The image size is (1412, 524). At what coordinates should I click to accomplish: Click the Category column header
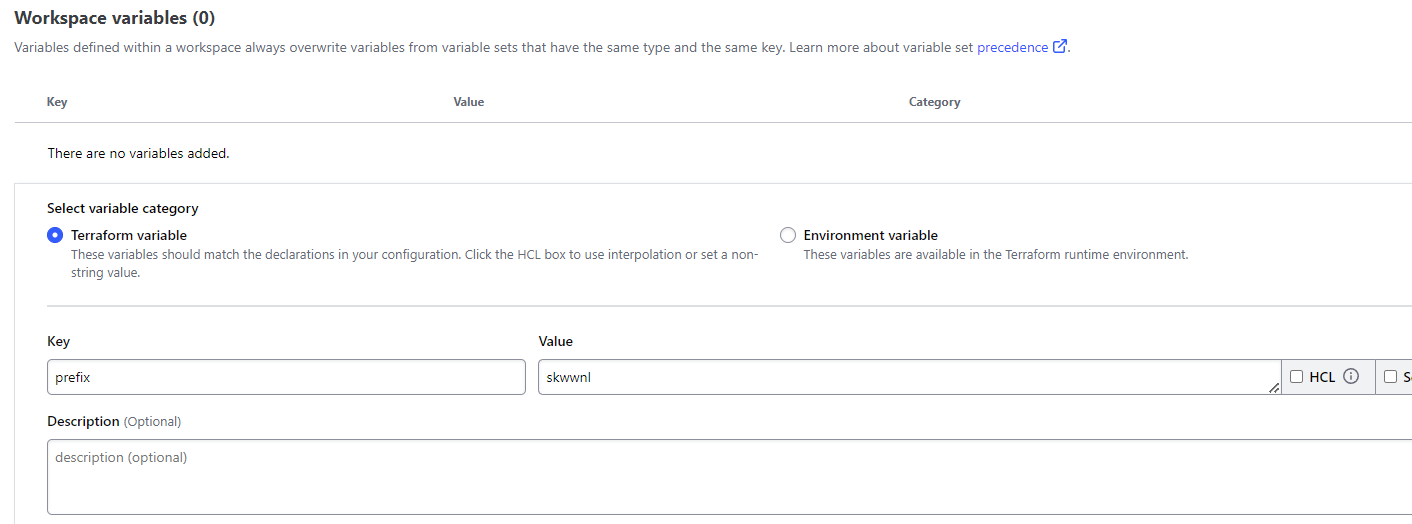point(934,102)
